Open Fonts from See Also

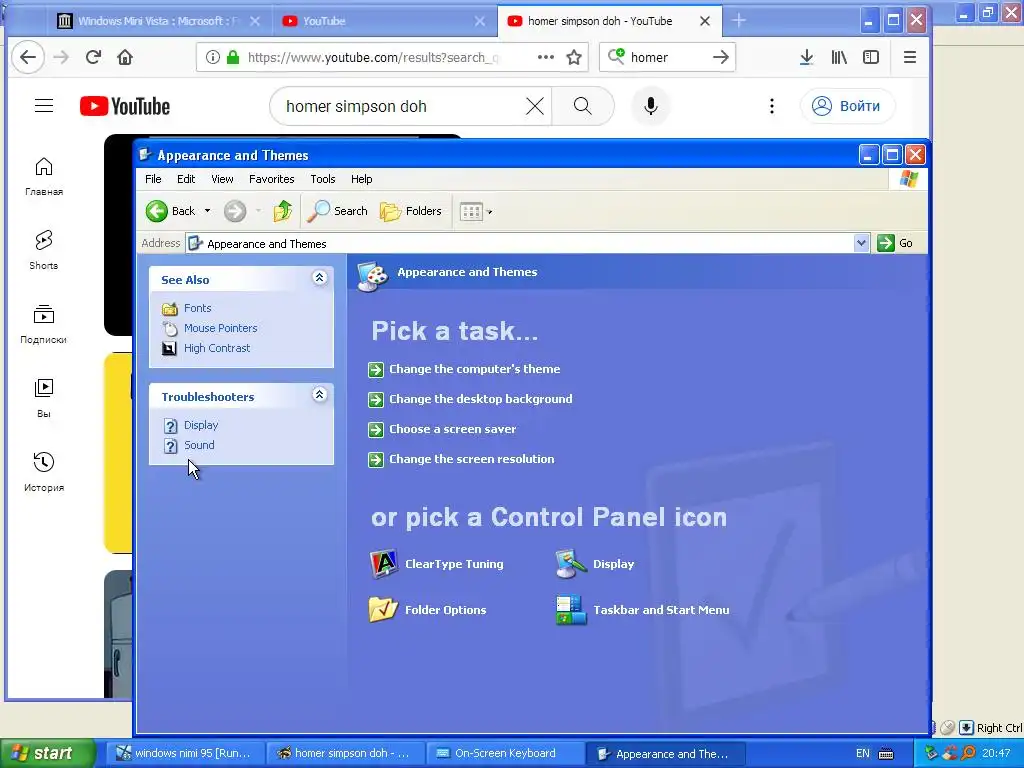(197, 308)
